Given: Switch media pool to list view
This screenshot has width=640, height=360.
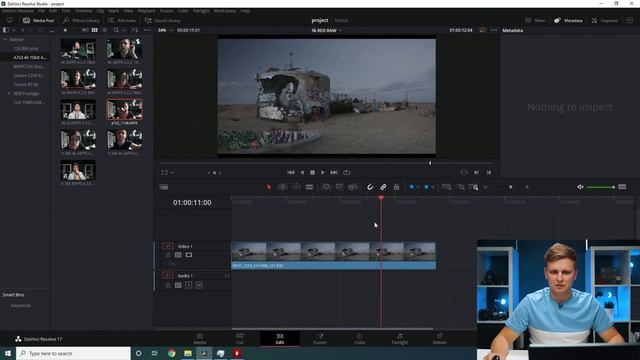Looking at the screenshot, I should point(104,30).
